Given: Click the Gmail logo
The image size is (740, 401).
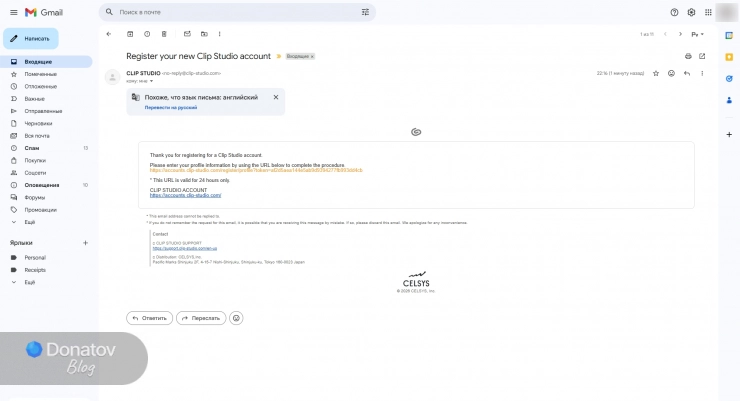Looking at the screenshot, I should (x=44, y=12).
